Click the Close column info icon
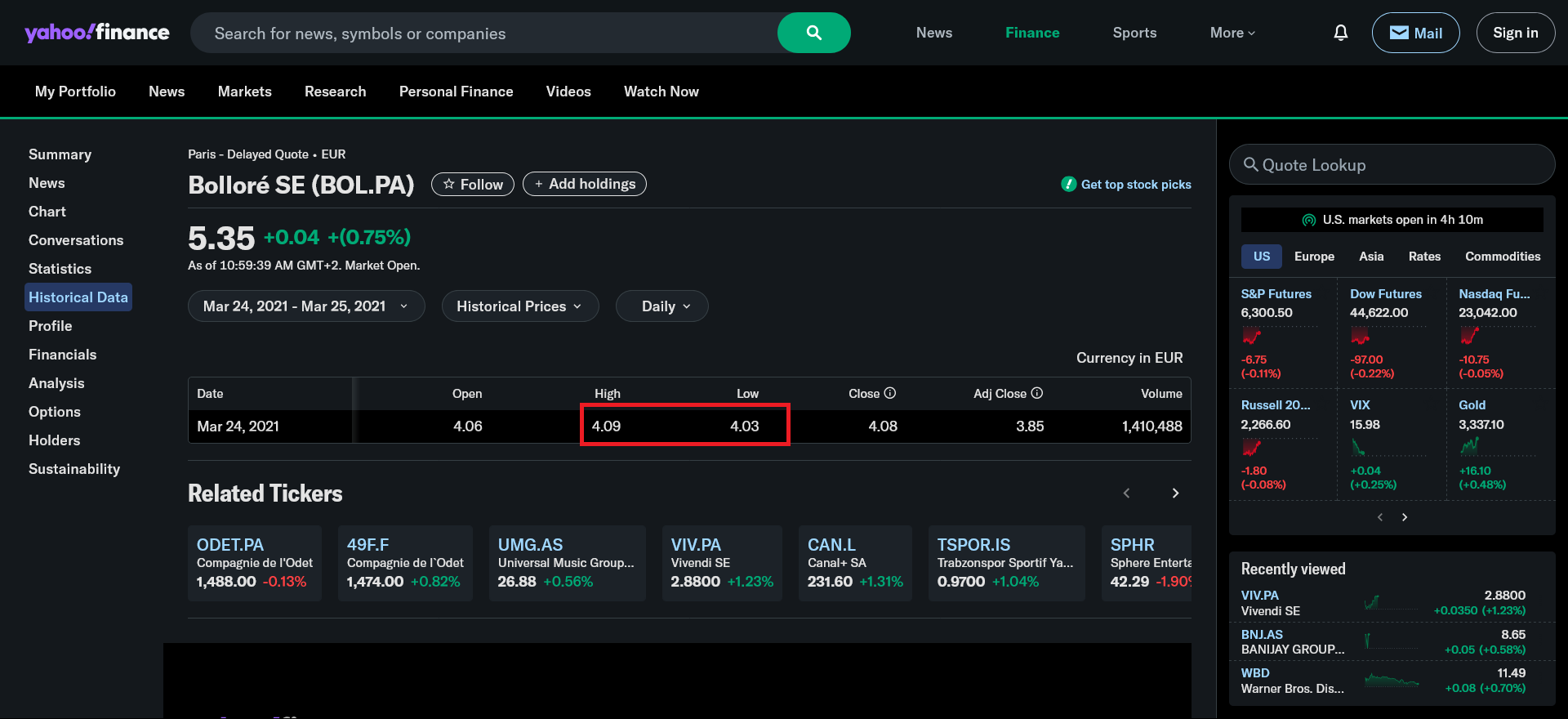Image resolution: width=1568 pixels, height=719 pixels. (x=890, y=393)
